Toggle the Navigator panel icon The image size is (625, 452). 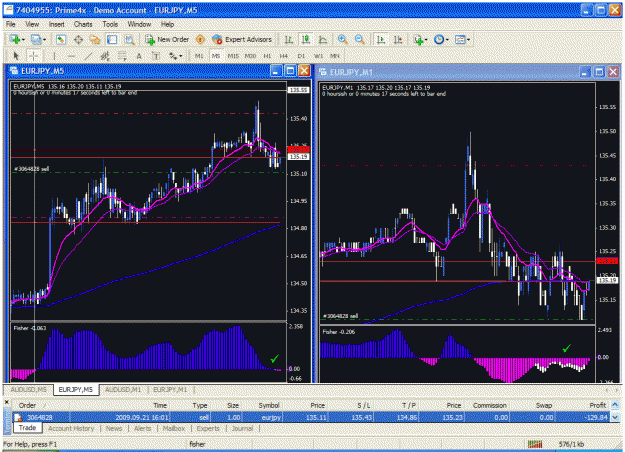[x=95, y=39]
